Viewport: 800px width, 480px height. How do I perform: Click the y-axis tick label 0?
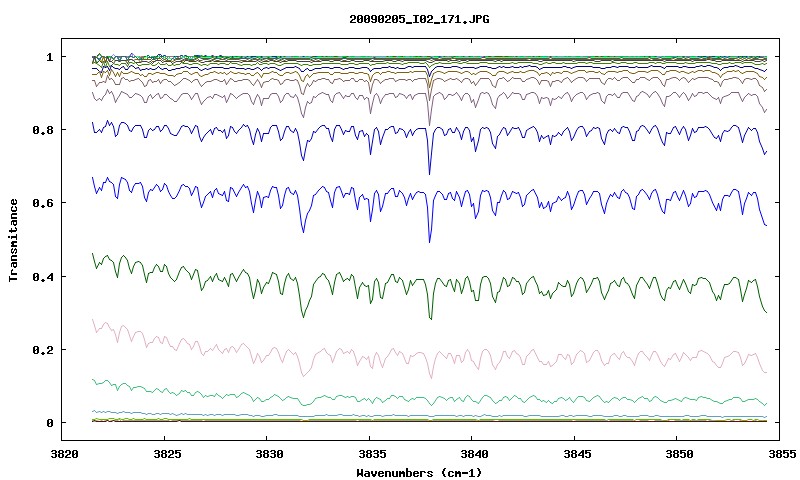(49, 423)
